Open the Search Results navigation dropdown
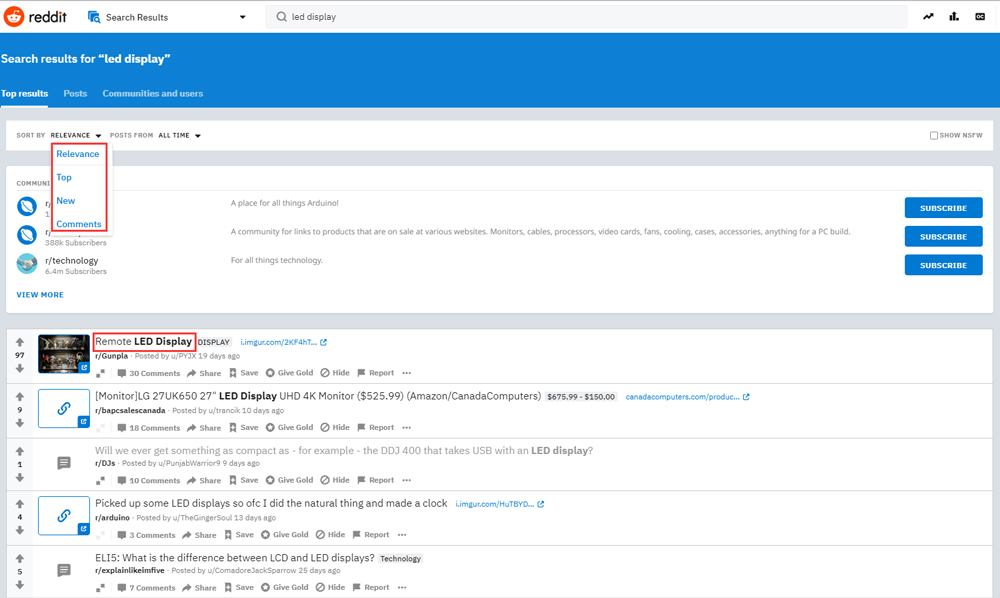This screenshot has width=1000, height=598. tap(166, 17)
